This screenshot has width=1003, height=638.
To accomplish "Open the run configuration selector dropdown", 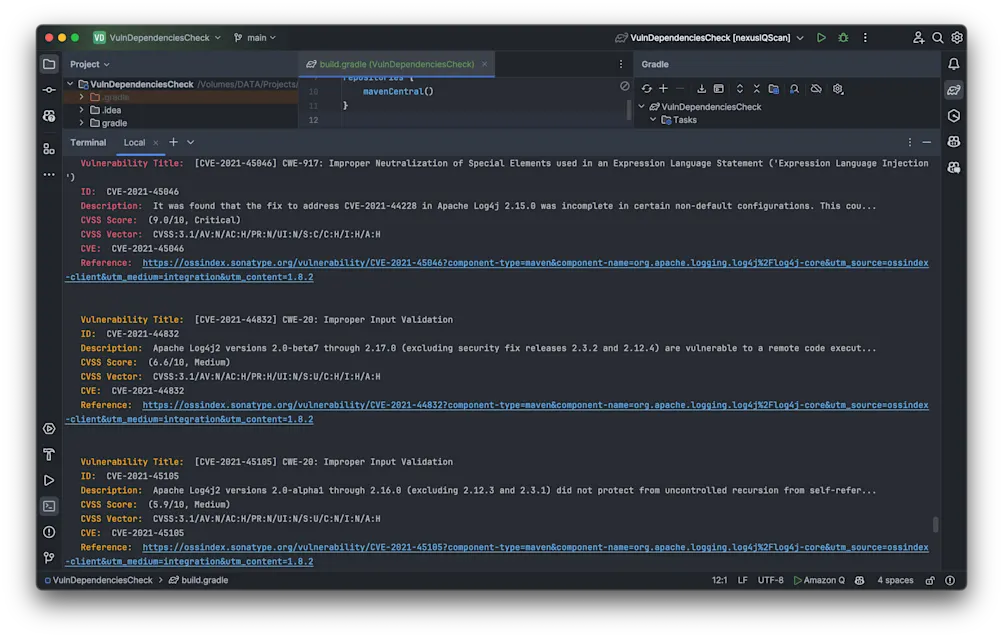I will [x=709, y=38].
